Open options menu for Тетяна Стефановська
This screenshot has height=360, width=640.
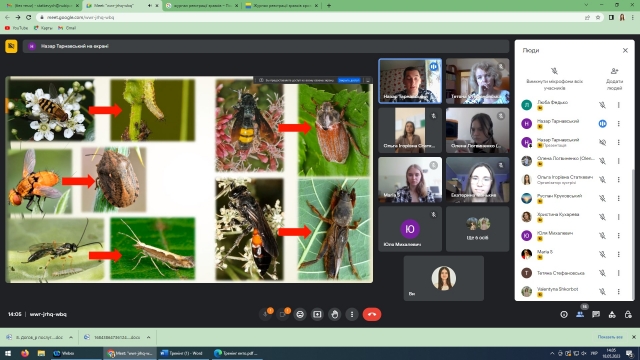[x=618, y=273]
